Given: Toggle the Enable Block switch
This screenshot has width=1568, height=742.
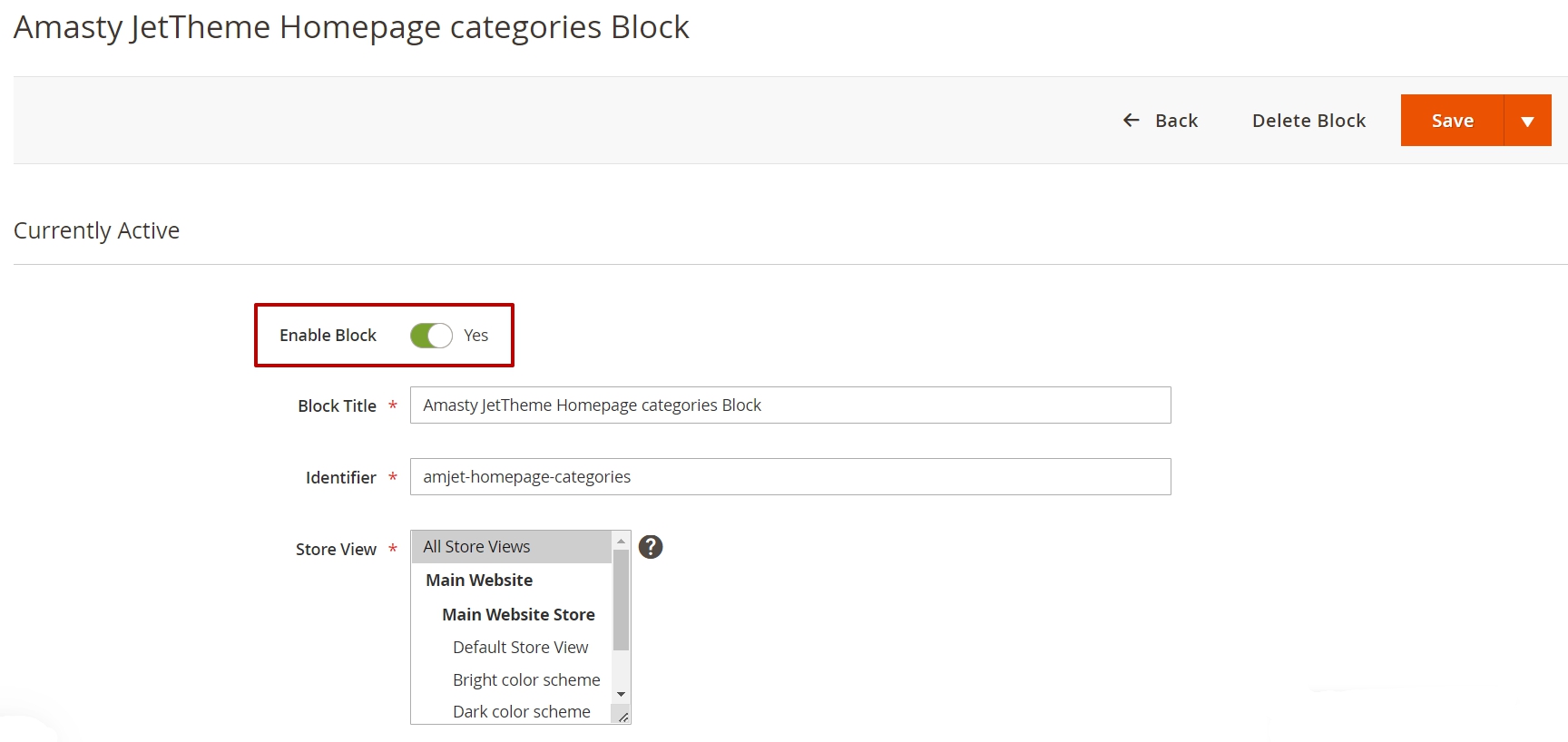Looking at the screenshot, I should 431,336.
